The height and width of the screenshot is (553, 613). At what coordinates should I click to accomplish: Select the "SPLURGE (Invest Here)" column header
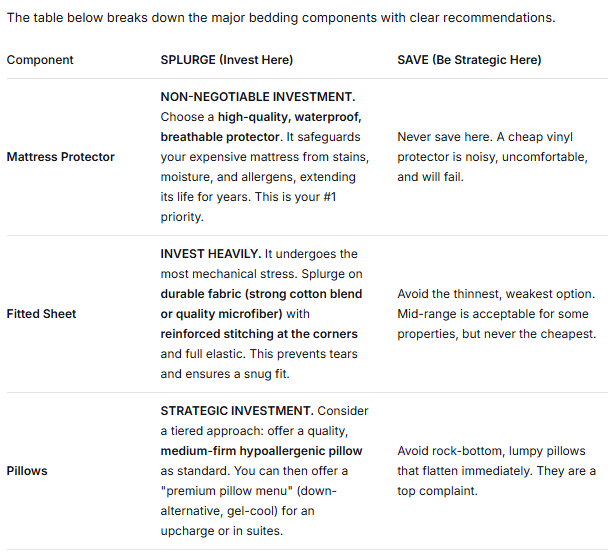(x=227, y=60)
